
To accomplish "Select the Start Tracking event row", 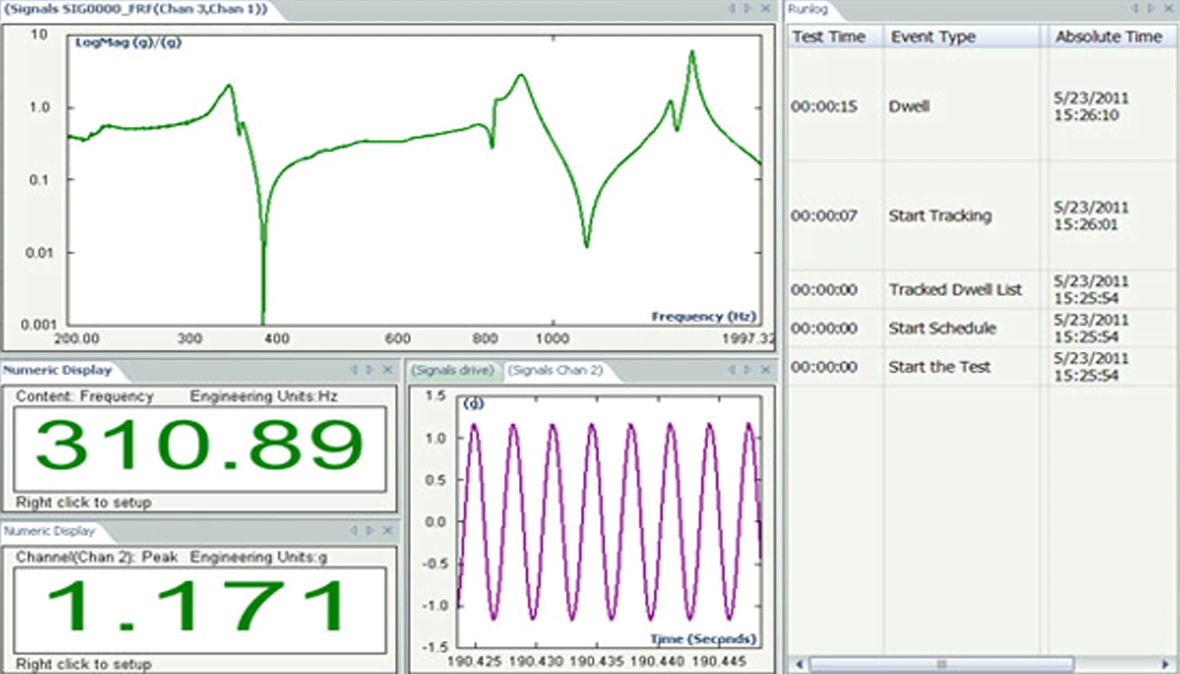I will click(939, 216).
